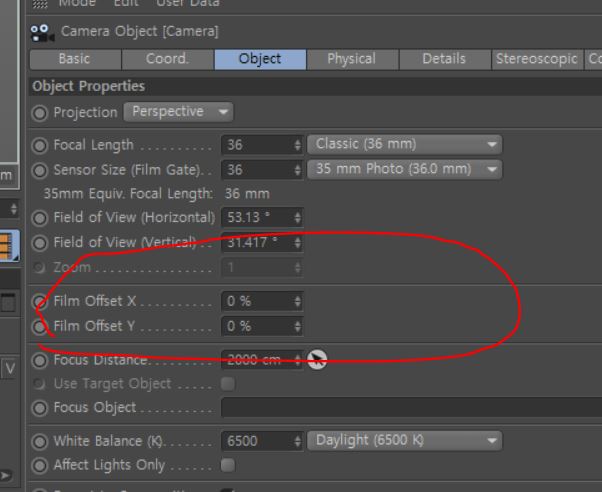
Task: Enable the Affect Lights Only checkbox
Action: coord(228,465)
